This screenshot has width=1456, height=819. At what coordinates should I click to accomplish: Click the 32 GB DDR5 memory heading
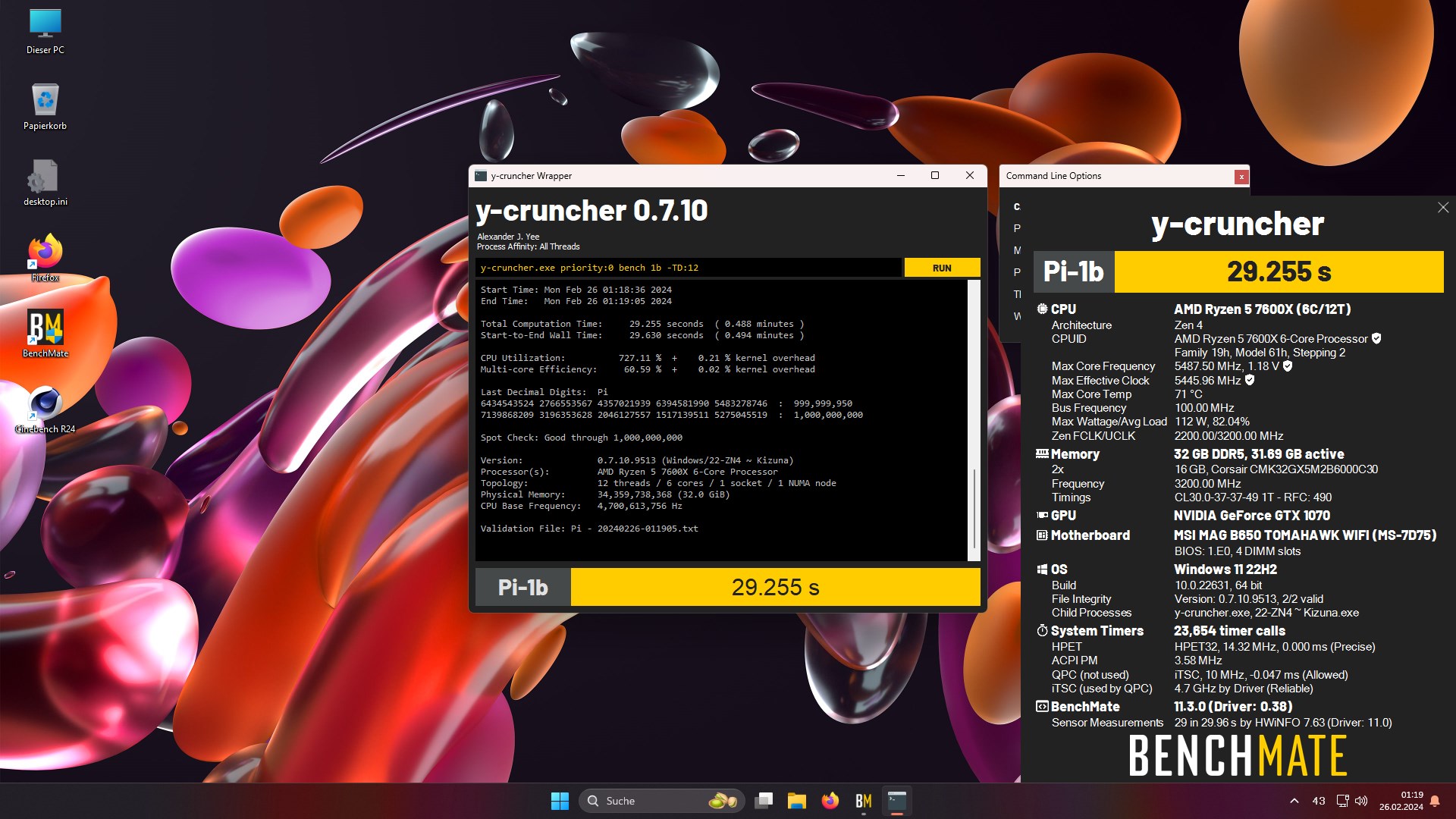pyautogui.click(x=1259, y=454)
